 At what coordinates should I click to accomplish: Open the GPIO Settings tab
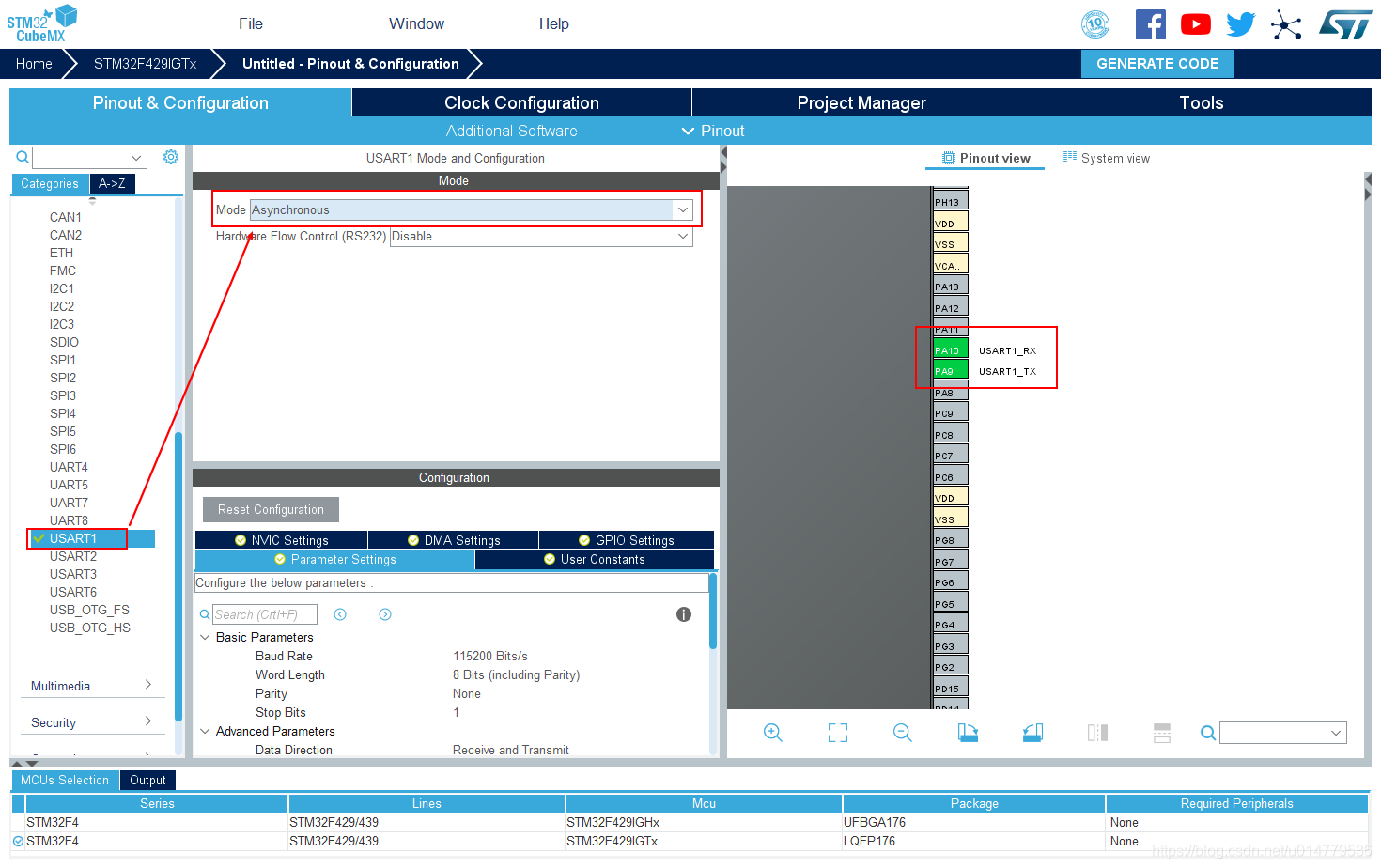(x=626, y=540)
